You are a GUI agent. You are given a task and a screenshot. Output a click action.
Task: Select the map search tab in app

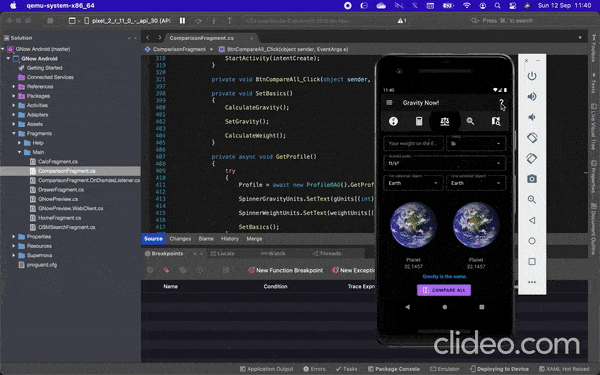496,121
